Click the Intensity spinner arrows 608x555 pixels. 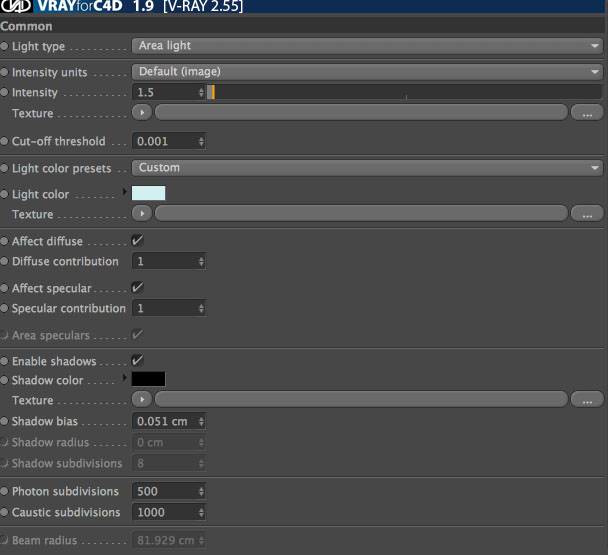pos(201,92)
